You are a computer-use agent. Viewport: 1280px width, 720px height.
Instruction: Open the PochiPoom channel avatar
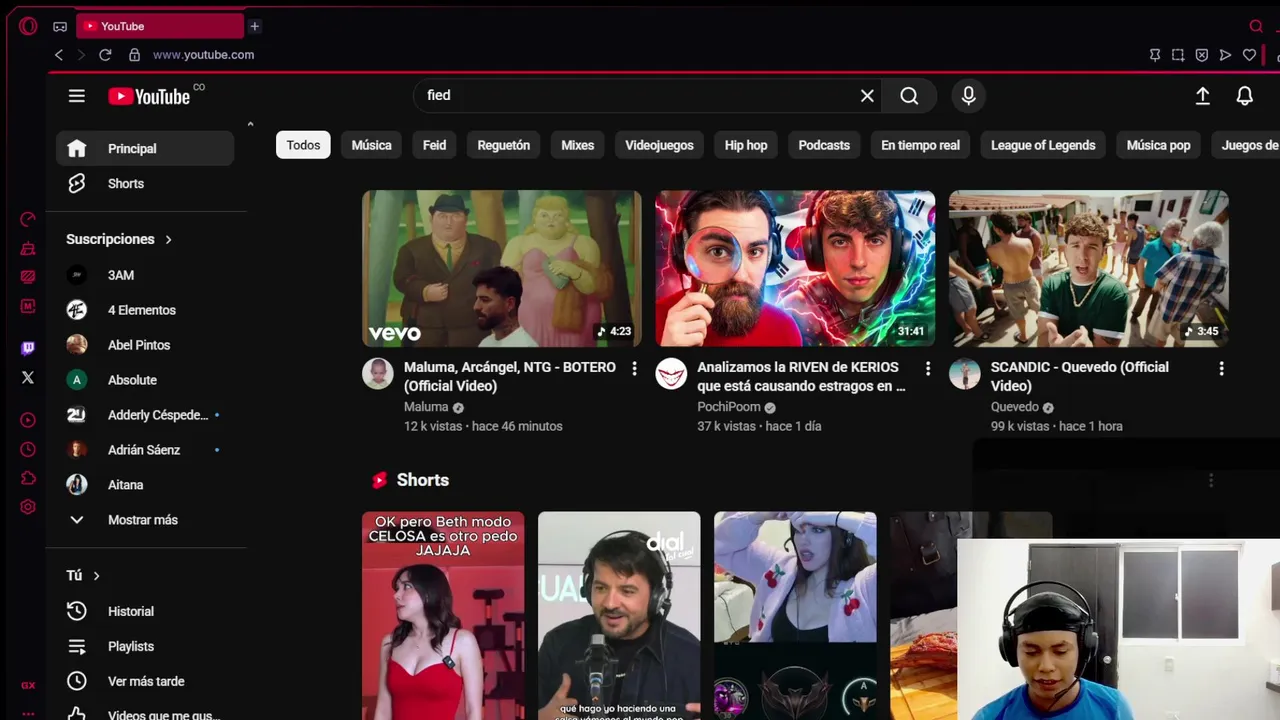point(671,374)
